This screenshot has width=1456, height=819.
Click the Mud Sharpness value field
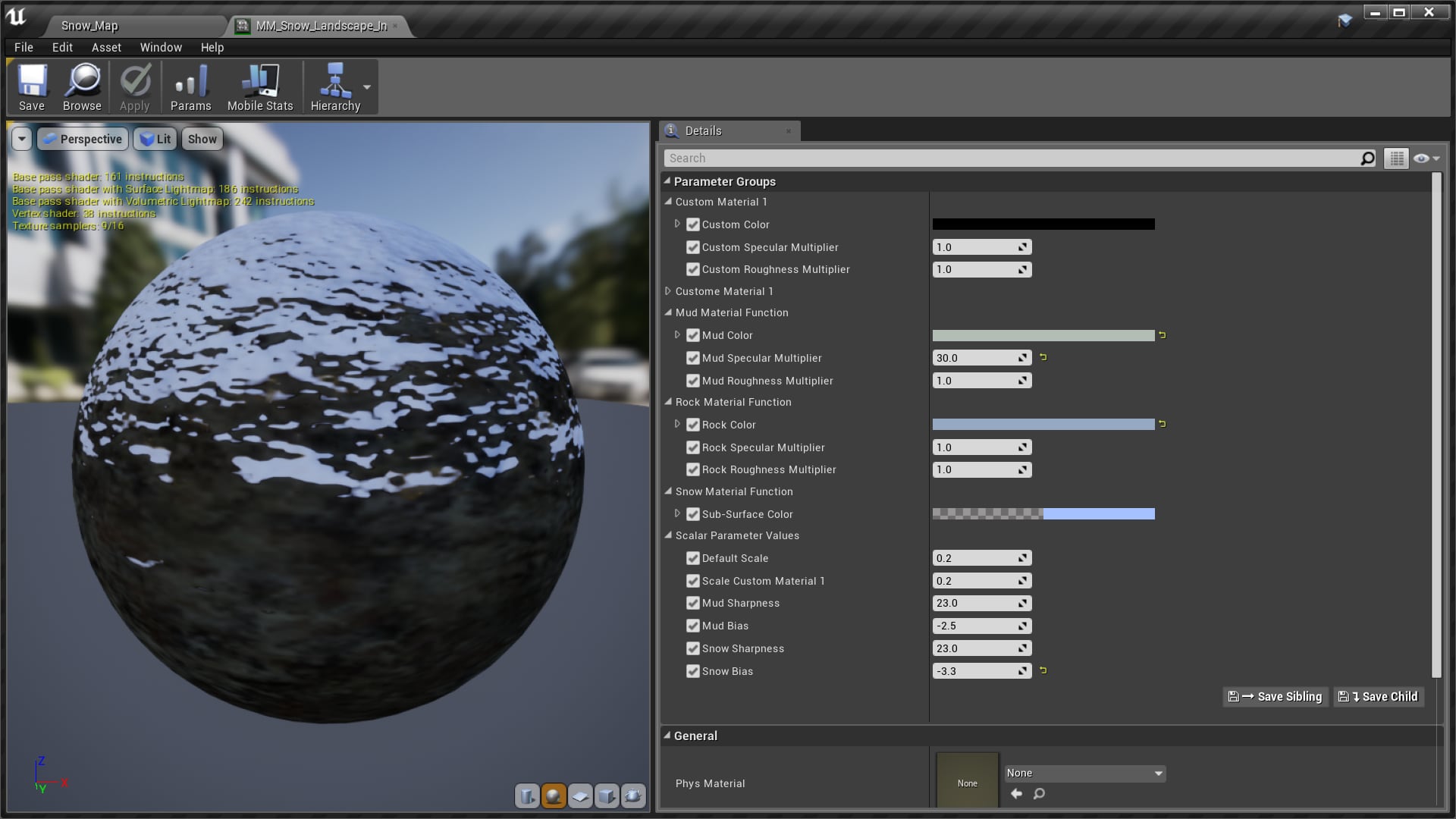coord(982,604)
